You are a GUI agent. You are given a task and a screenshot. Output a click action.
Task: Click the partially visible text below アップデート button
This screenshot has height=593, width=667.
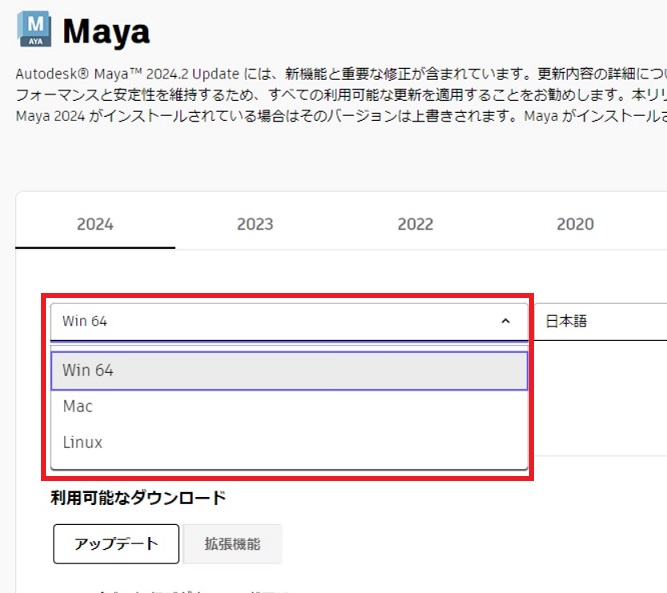click(200, 588)
